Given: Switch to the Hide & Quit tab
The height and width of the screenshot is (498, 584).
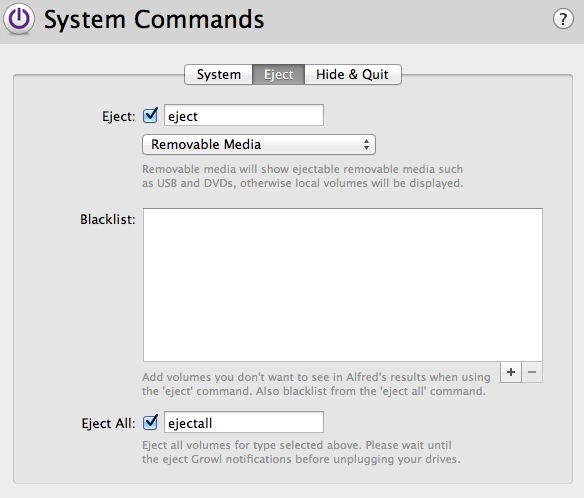Looking at the screenshot, I should pos(353,74).
